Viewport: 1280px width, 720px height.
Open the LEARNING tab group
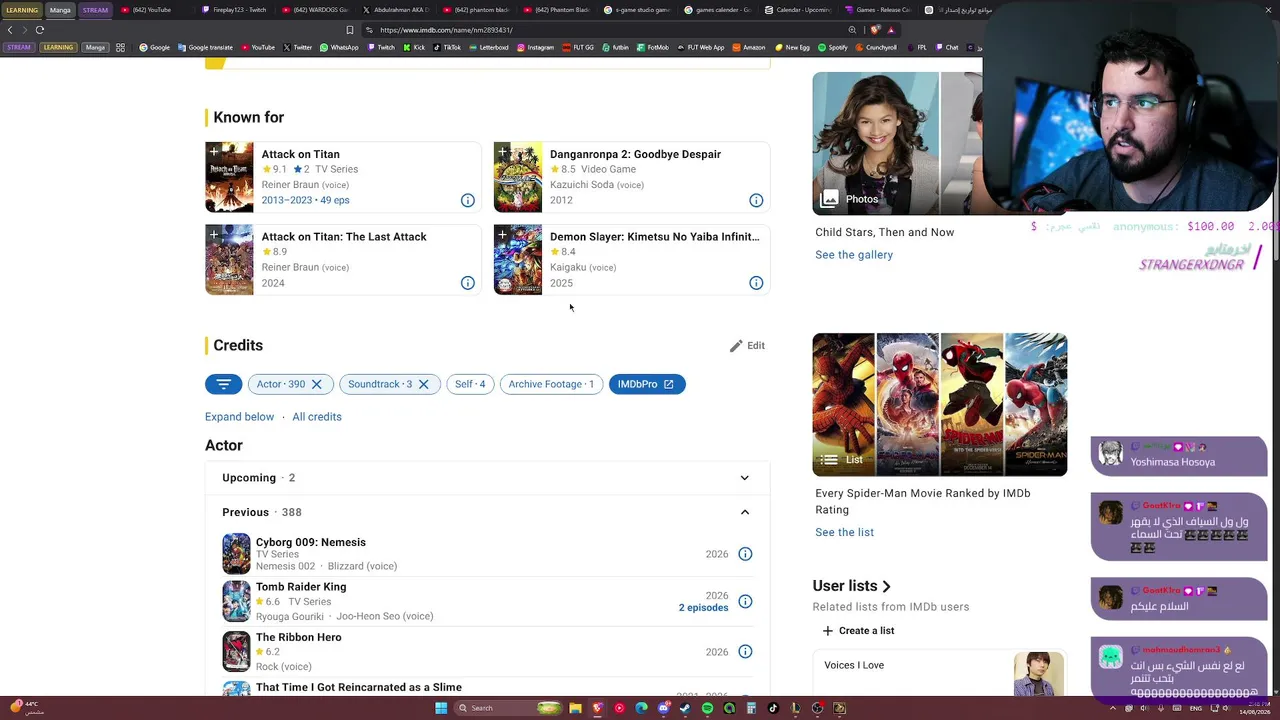[x=22, y=10]
